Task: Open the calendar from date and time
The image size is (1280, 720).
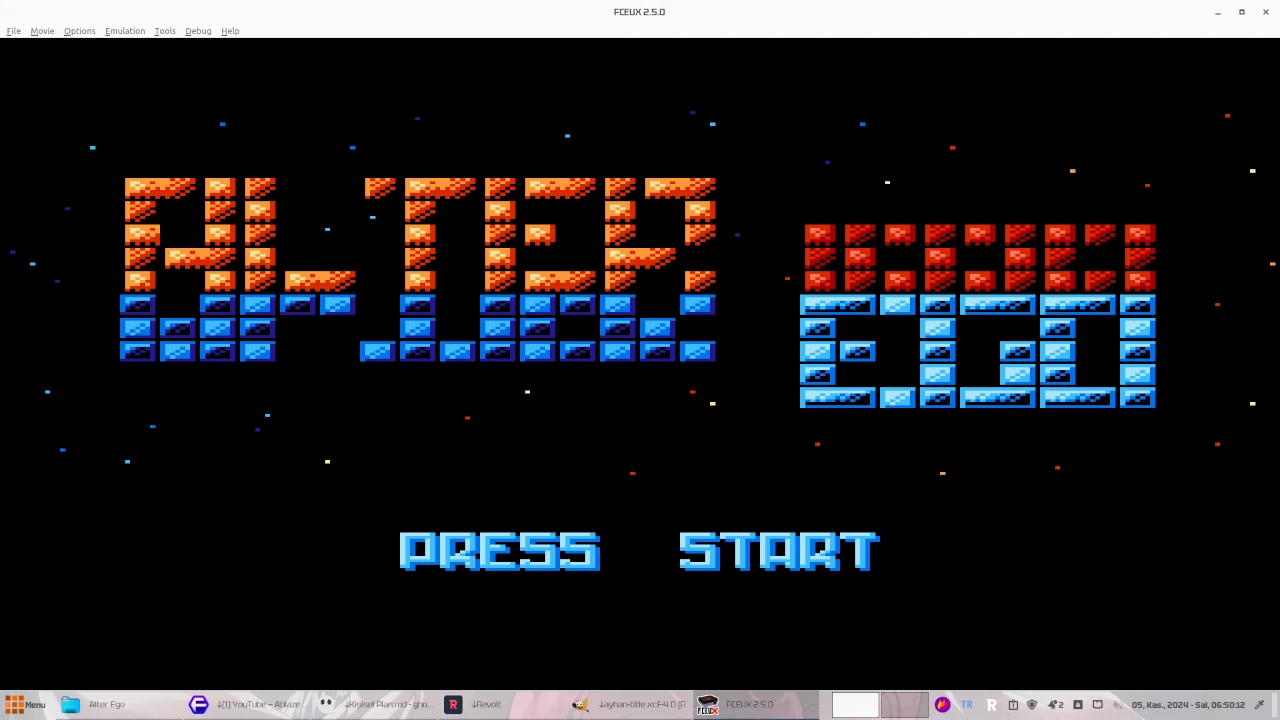Action: click(1188, 705)
